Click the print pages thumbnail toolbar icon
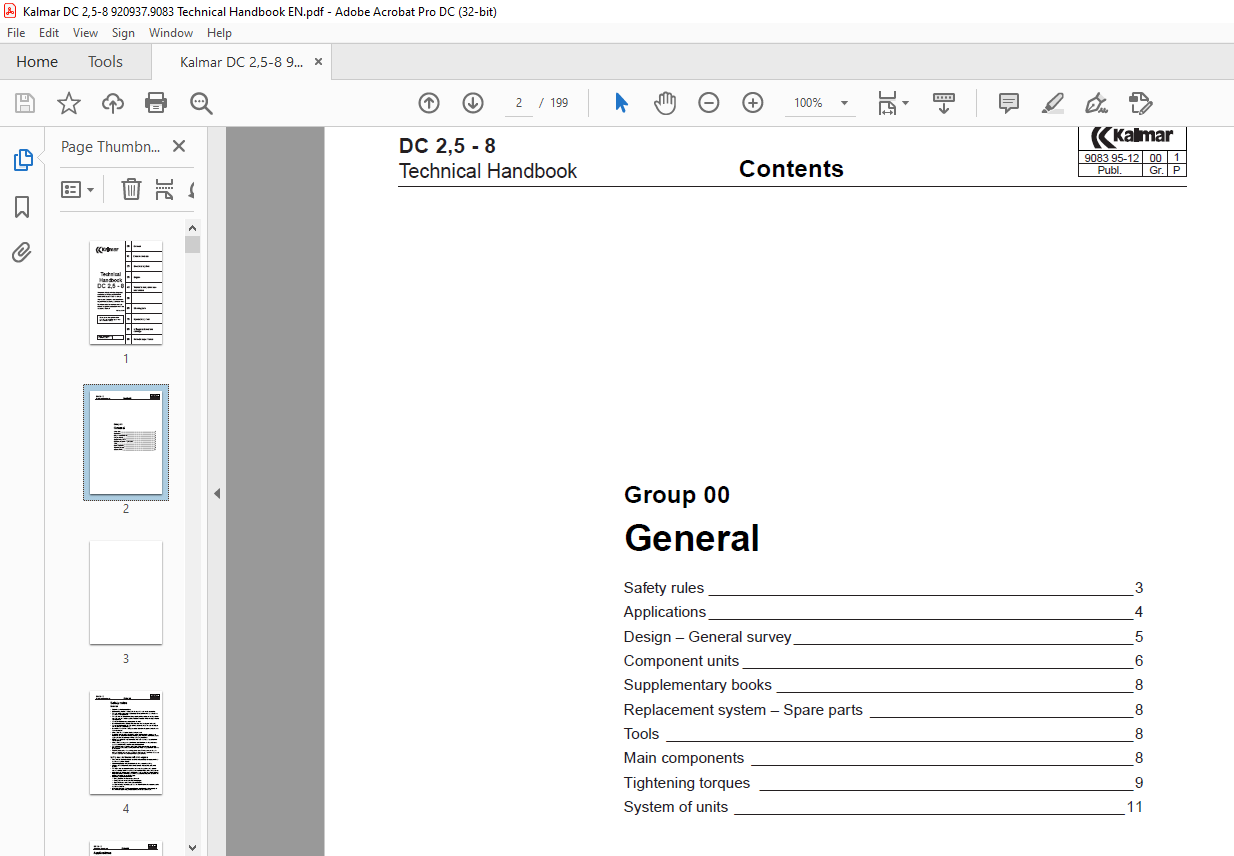The image size is (1234, 856). tap(165, 189)
